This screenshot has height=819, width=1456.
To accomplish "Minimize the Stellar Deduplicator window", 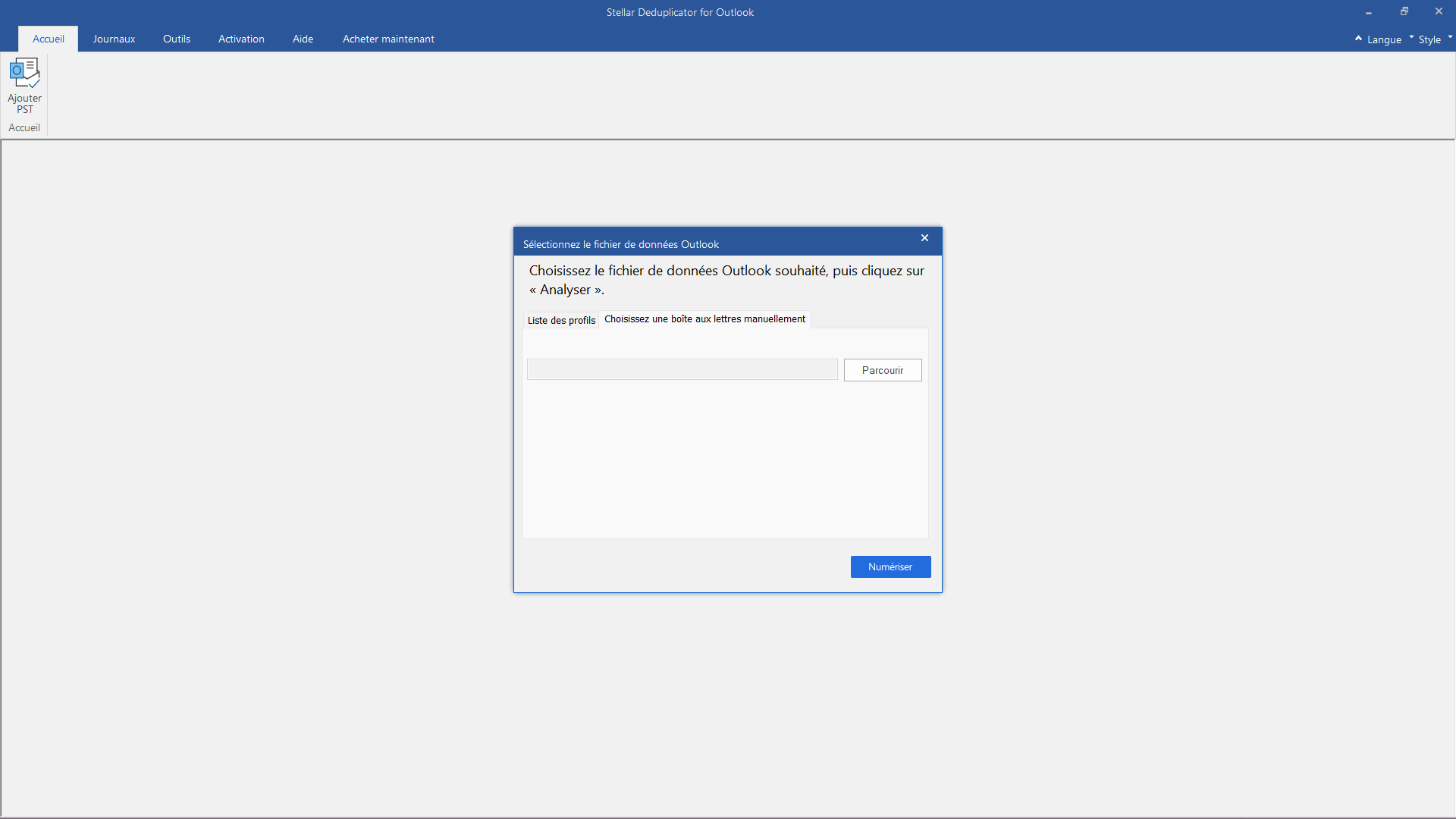I will [1369, 12].
